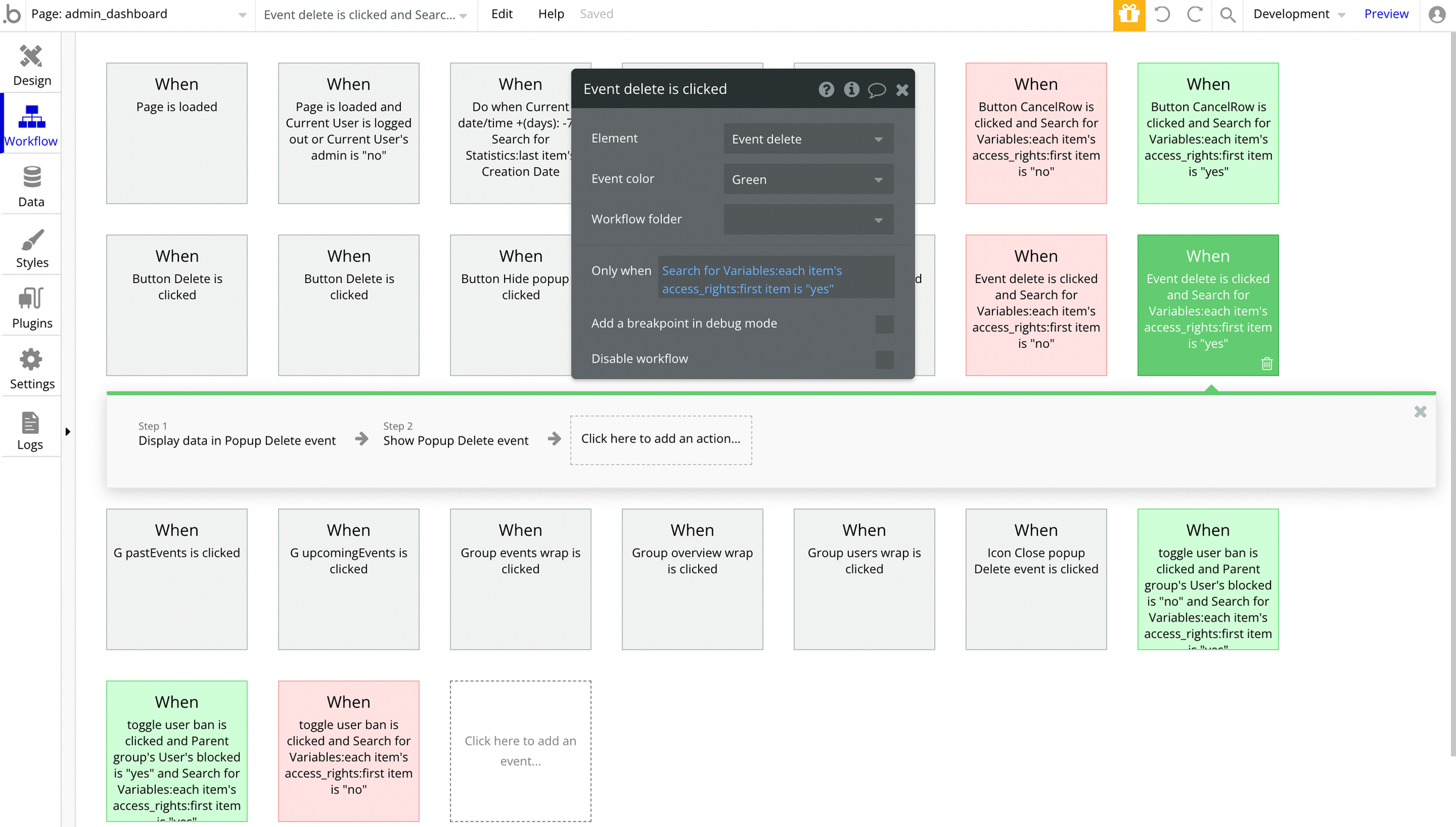Check the Disable workflow box
The image size is (1456, 827).
(884, 360)
